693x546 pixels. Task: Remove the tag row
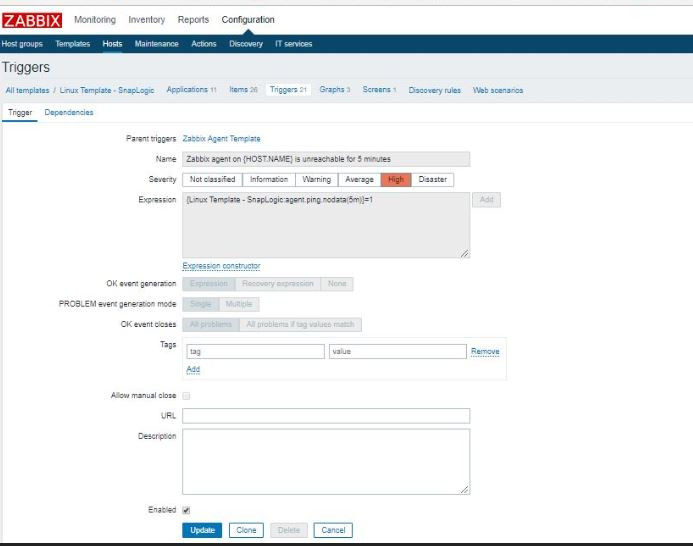[485, 352]
